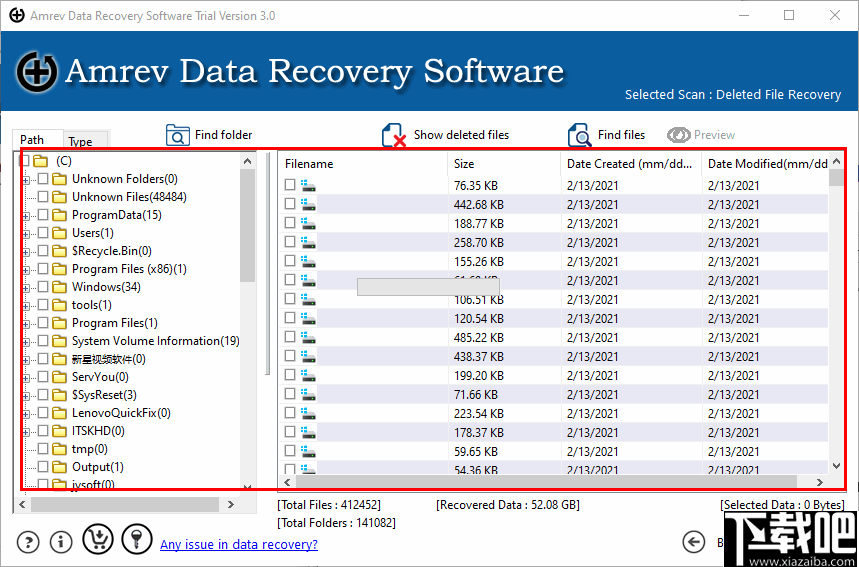Check the ProgramData(15) checkbox
This screenshot has width=859, height=567.
click(43, 215)
